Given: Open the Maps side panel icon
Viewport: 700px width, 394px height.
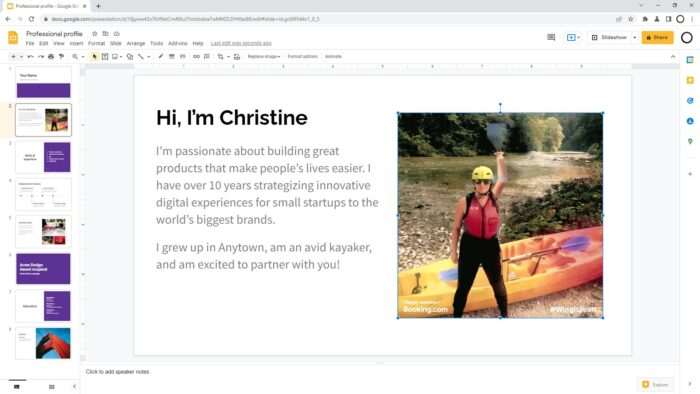Looking at the screenshot, I should (x=690, y=141).
